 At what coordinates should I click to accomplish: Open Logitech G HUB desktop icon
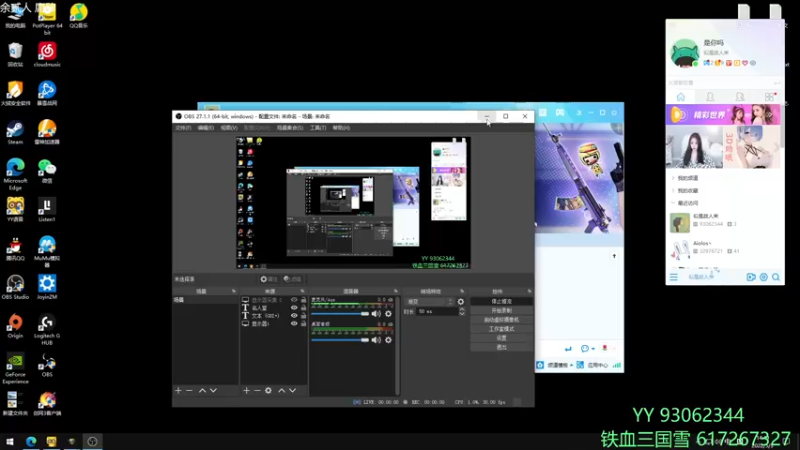pos(47,330)
